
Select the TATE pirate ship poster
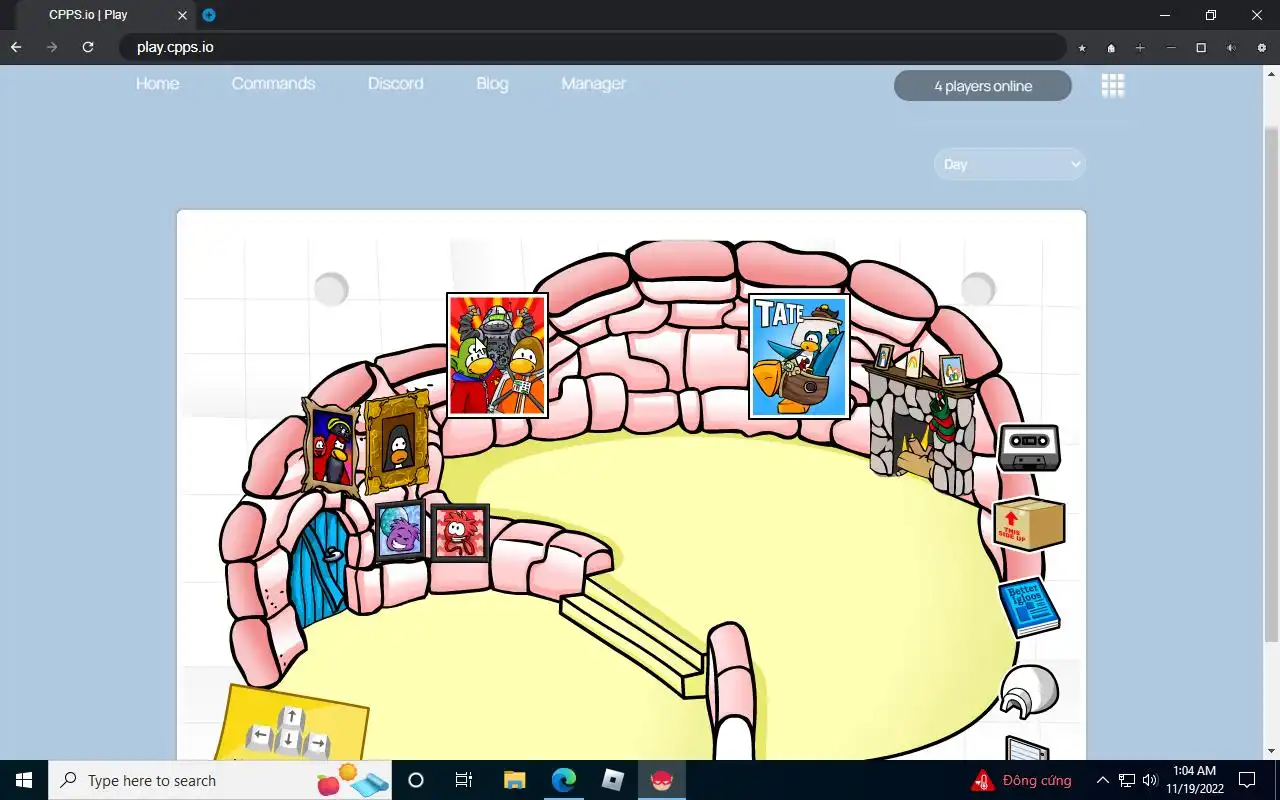click(x=799, y=356)
